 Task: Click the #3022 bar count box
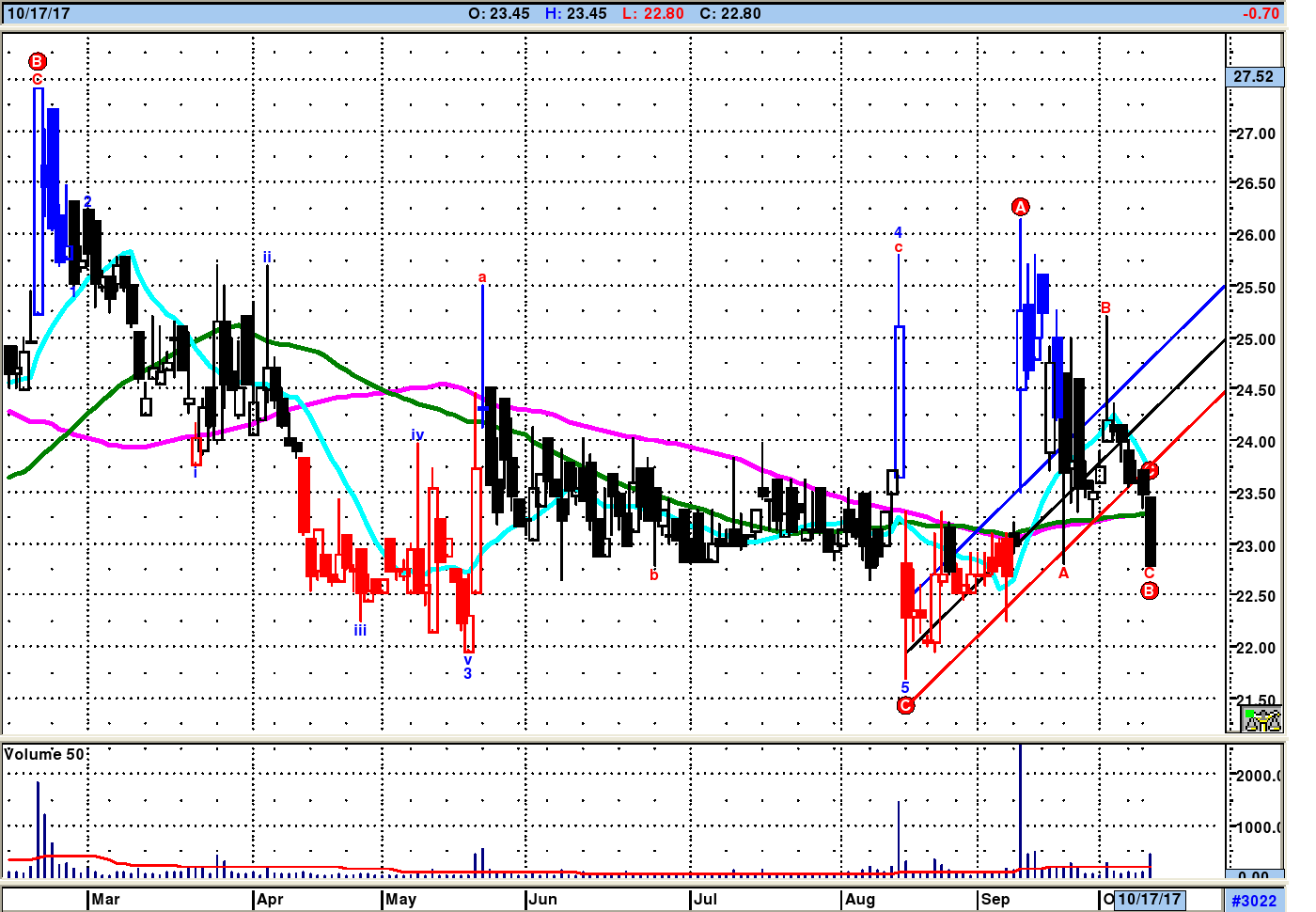point(1254,900)
